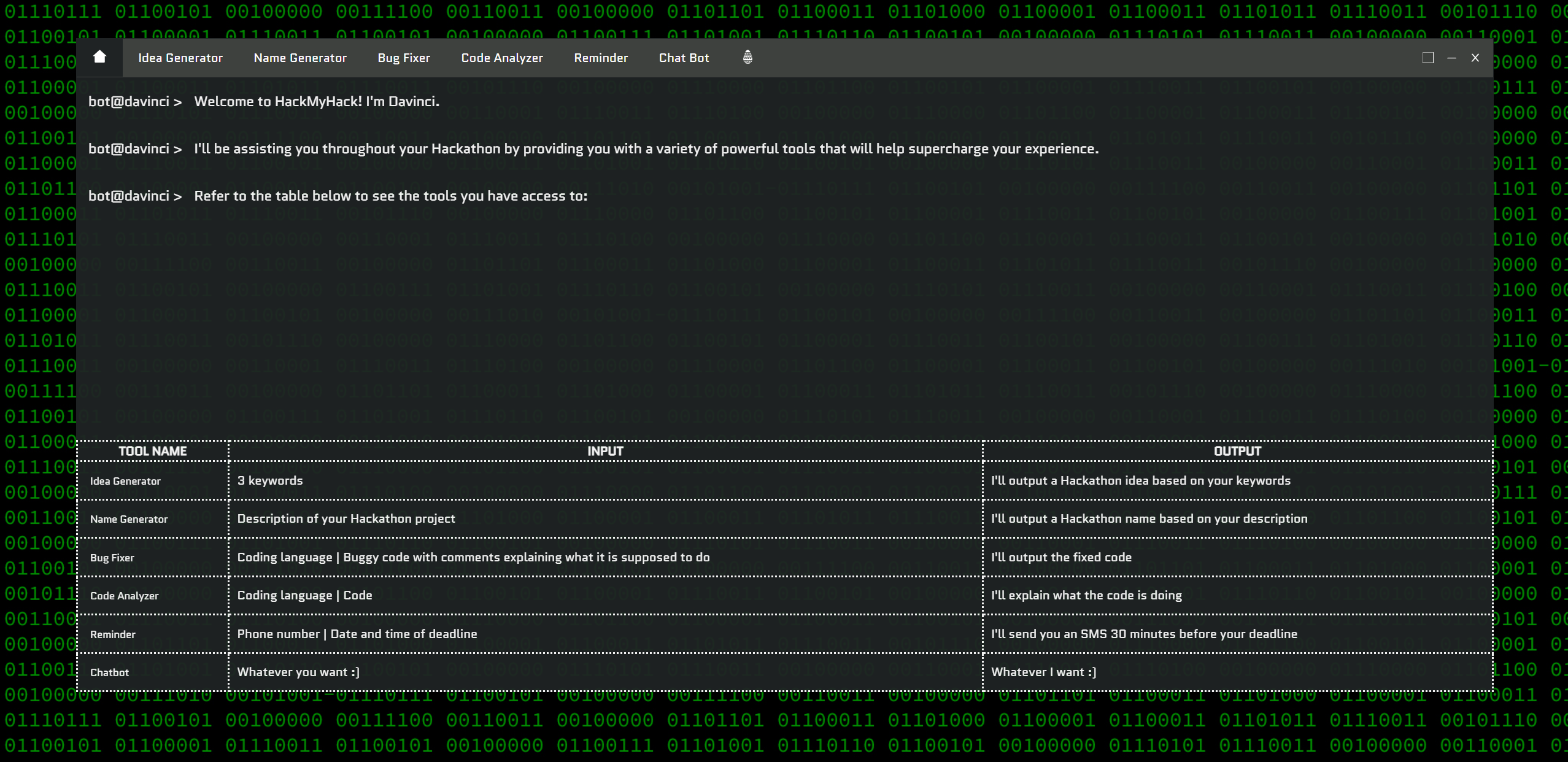1568x762 pixels.
Task: Close the HackMyHack window
Action: pyautogui.click(x=1475, y=58)
